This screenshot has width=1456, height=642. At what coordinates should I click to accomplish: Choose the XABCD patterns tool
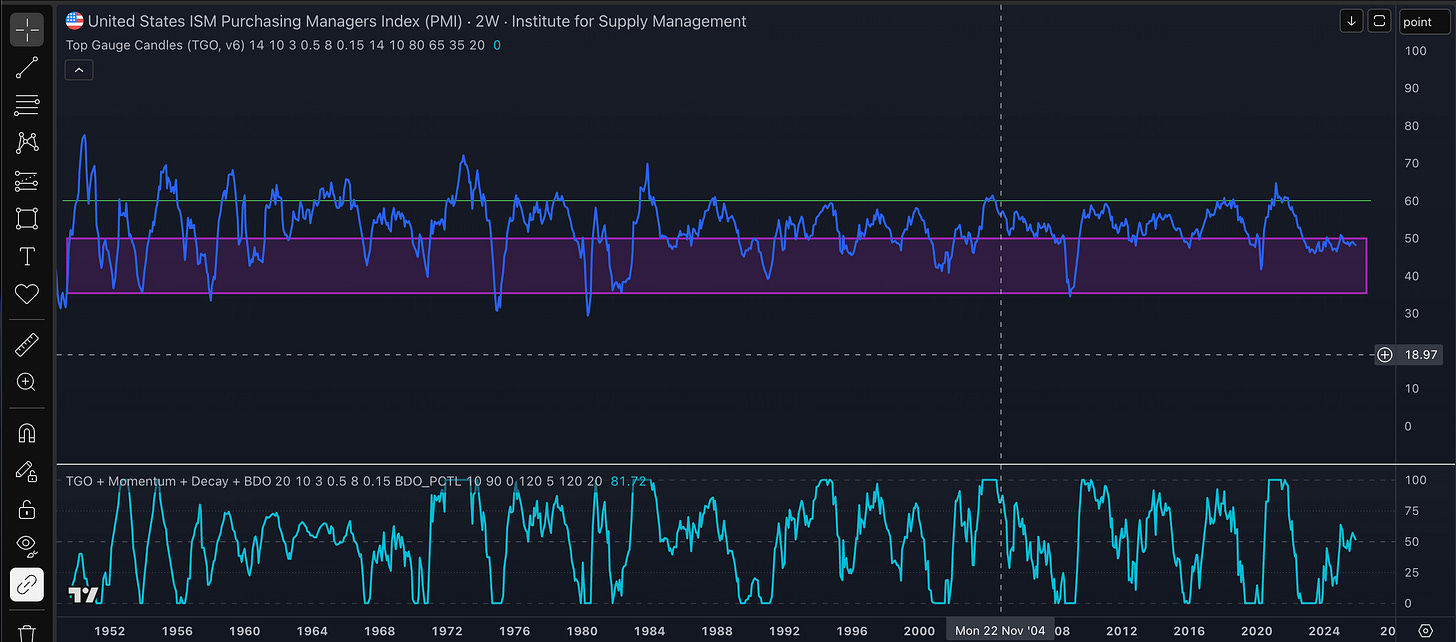[27, 143]
